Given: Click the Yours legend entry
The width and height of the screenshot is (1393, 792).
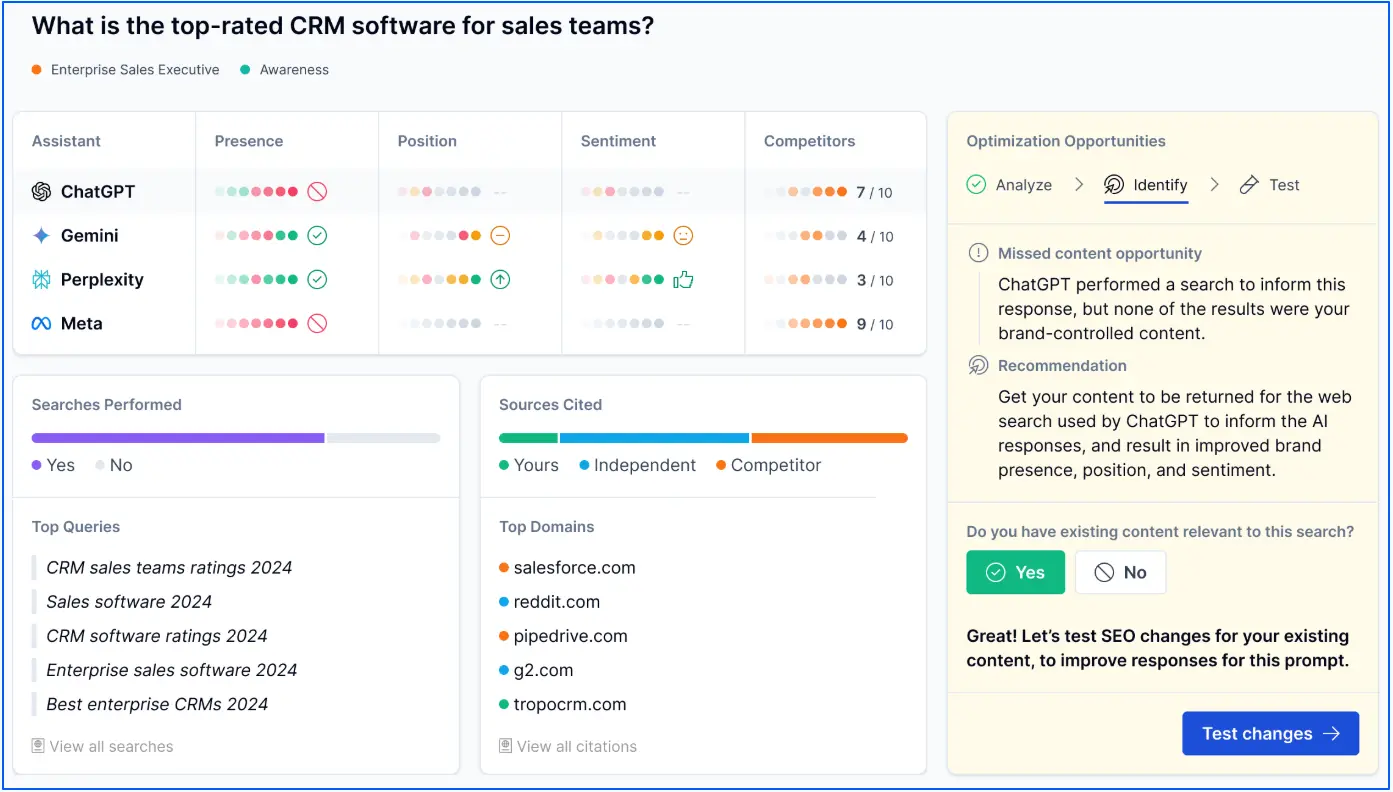Looking at the screenshot, I should (x=529, y=465).
